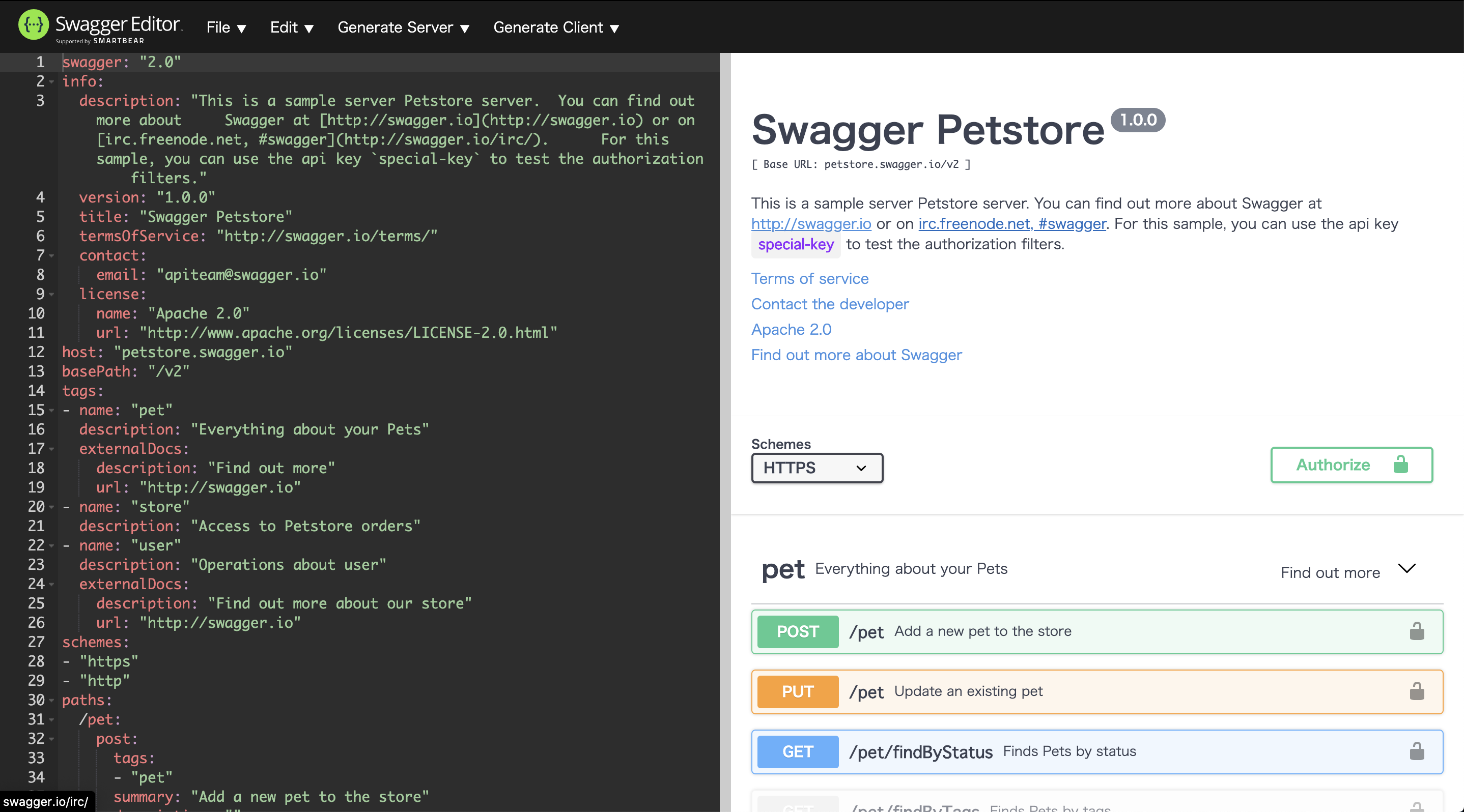Click the Contact the developer link
The width and height of the screenshot is (1464, 812).
coord(829,304)
